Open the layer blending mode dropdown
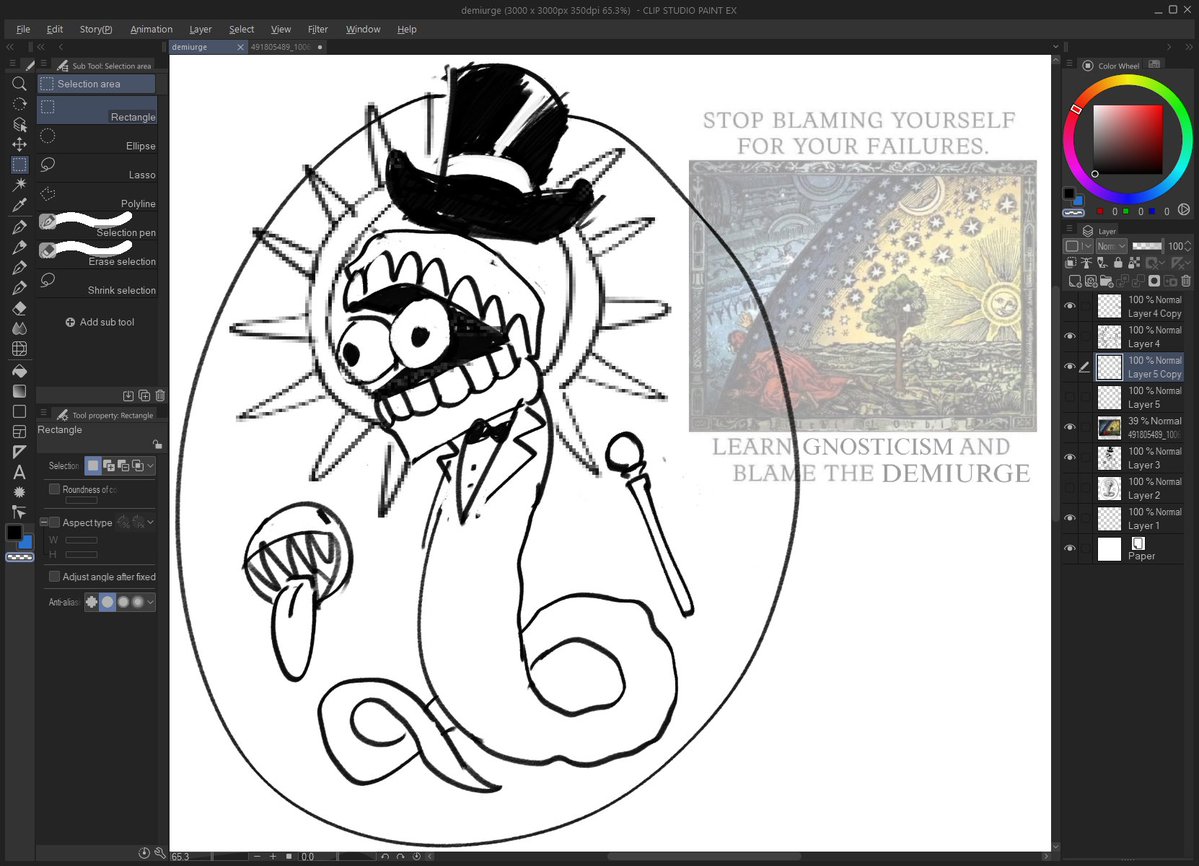The width and height of the screenshot is (1199, 866). (x=1111, y=246)
